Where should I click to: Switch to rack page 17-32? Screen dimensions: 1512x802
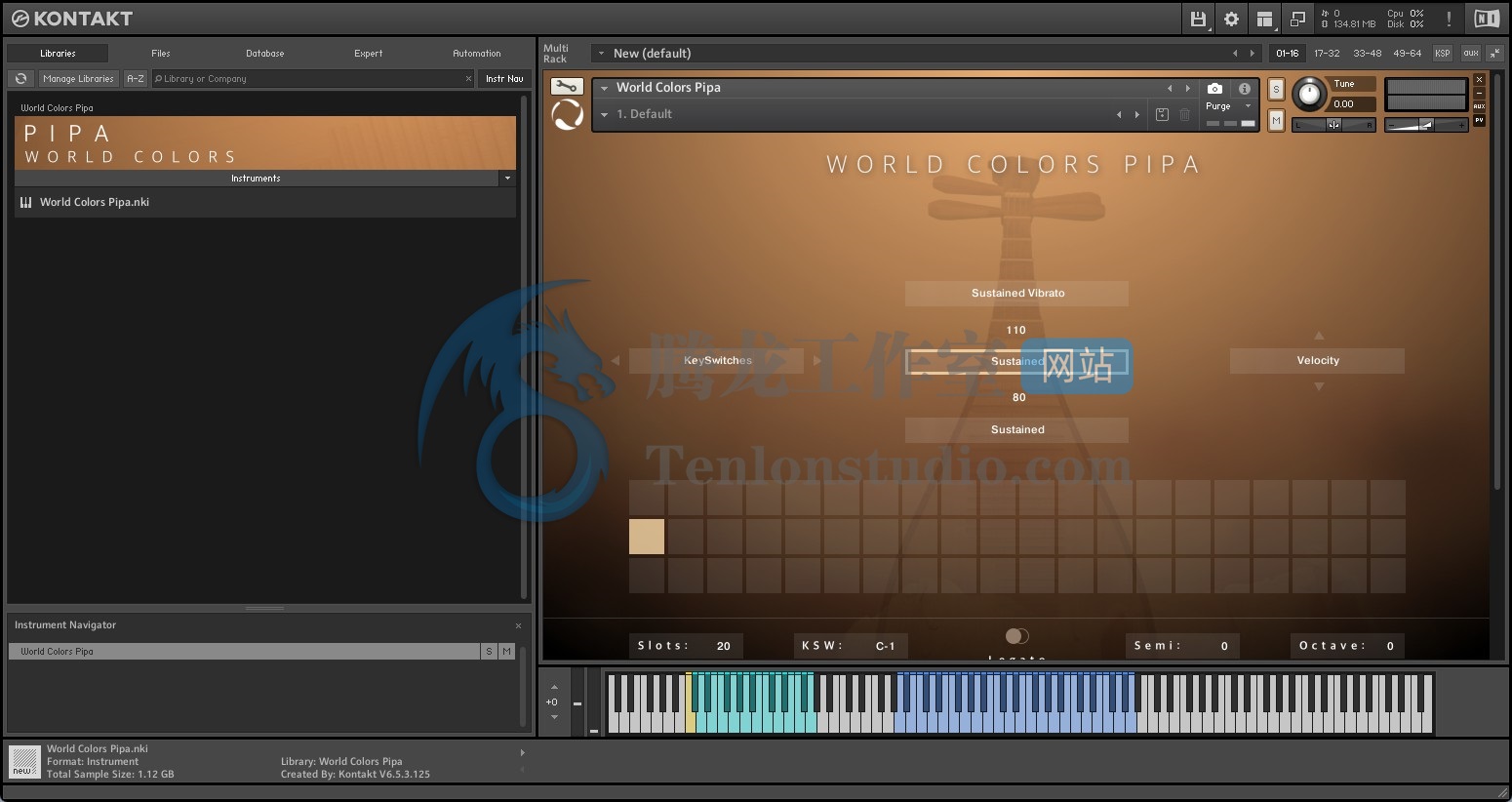[1327, 54]
